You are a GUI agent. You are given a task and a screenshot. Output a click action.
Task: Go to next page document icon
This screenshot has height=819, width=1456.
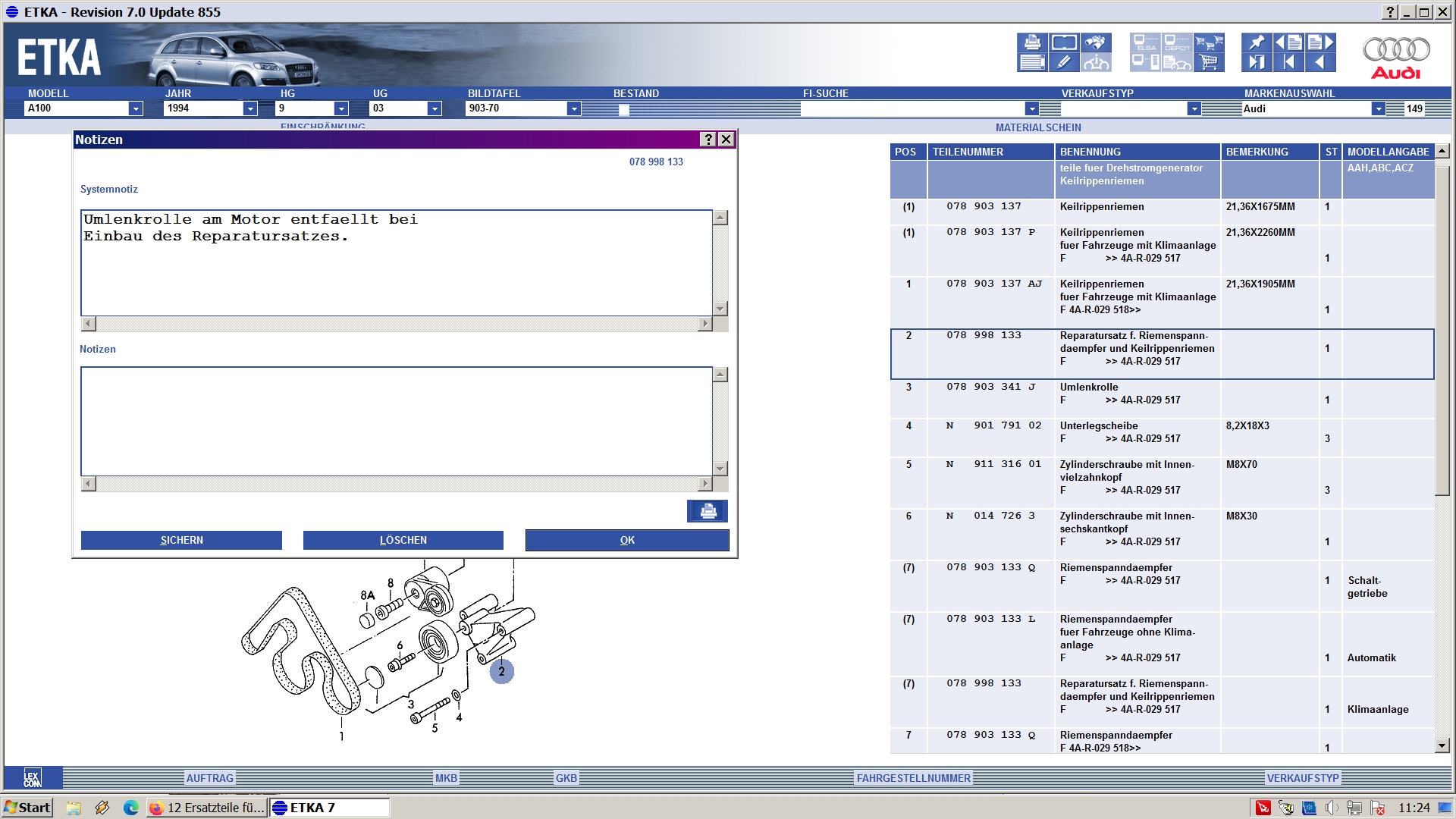[1320, 42]
